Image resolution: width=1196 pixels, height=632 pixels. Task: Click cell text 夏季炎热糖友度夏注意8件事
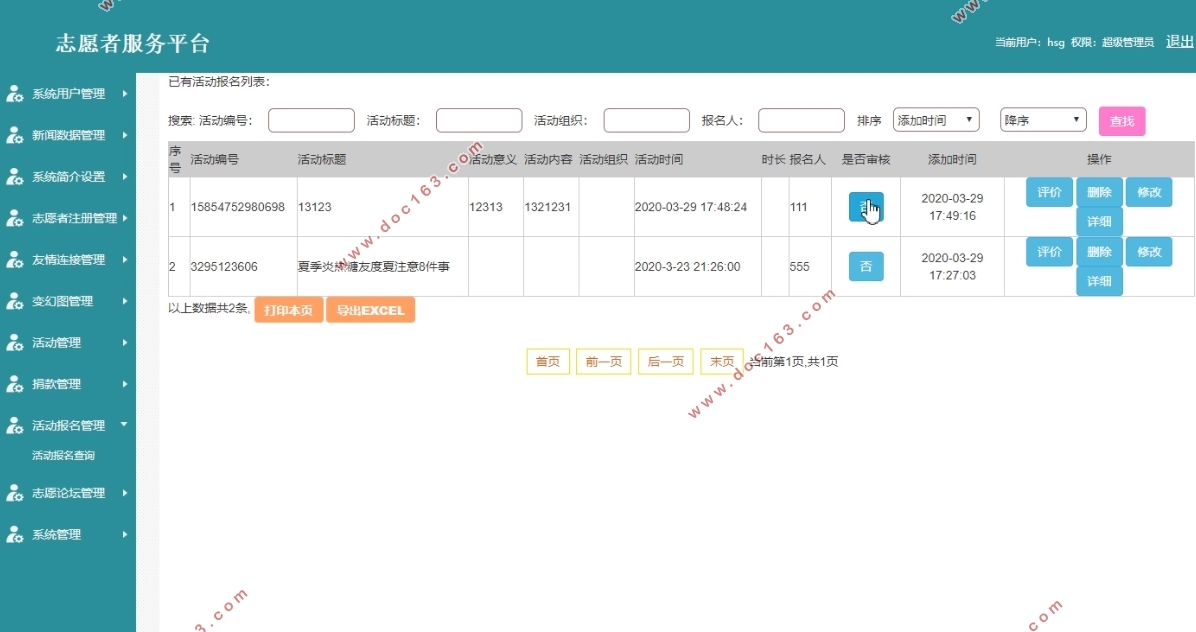tap(374, 267)
